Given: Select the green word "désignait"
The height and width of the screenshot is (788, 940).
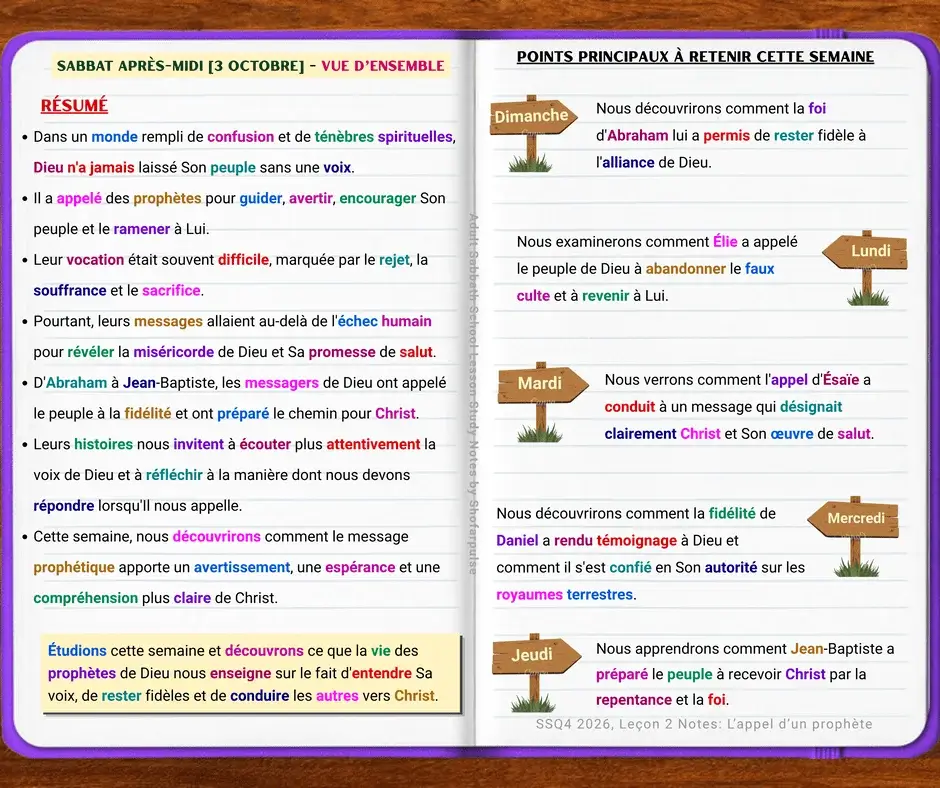Looking at the screenshot, I should 811,407.
